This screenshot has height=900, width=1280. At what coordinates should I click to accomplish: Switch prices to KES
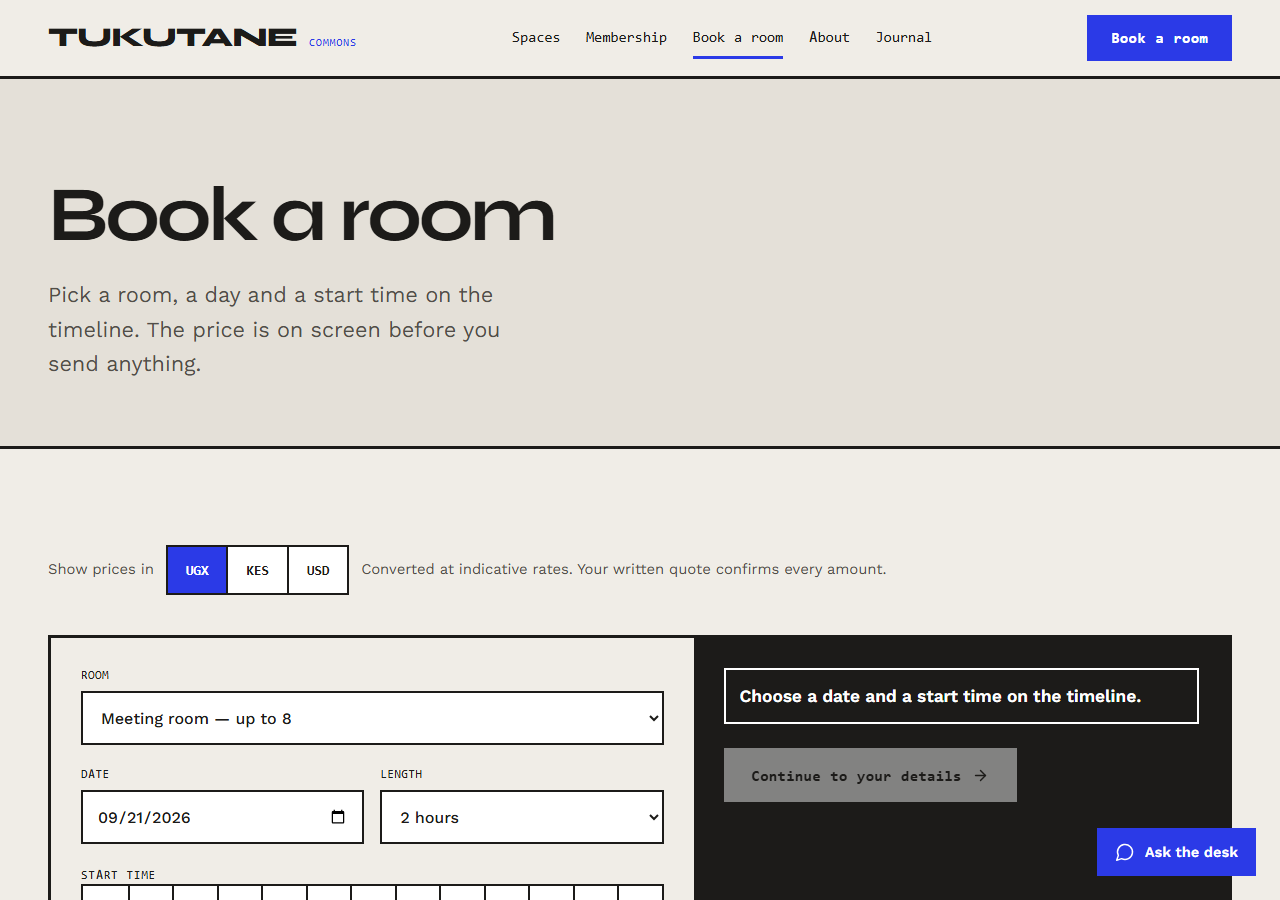coord(257,570)
